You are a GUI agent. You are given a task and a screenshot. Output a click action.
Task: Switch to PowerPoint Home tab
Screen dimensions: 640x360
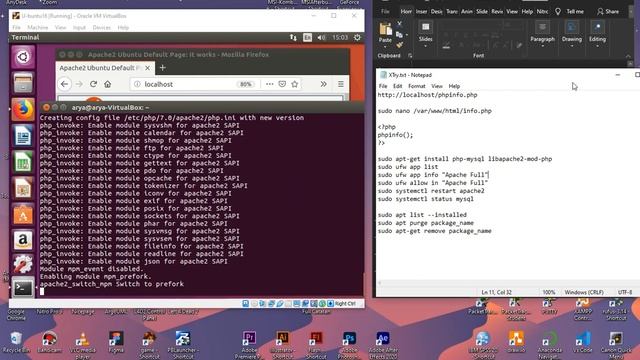pos(406,11)
